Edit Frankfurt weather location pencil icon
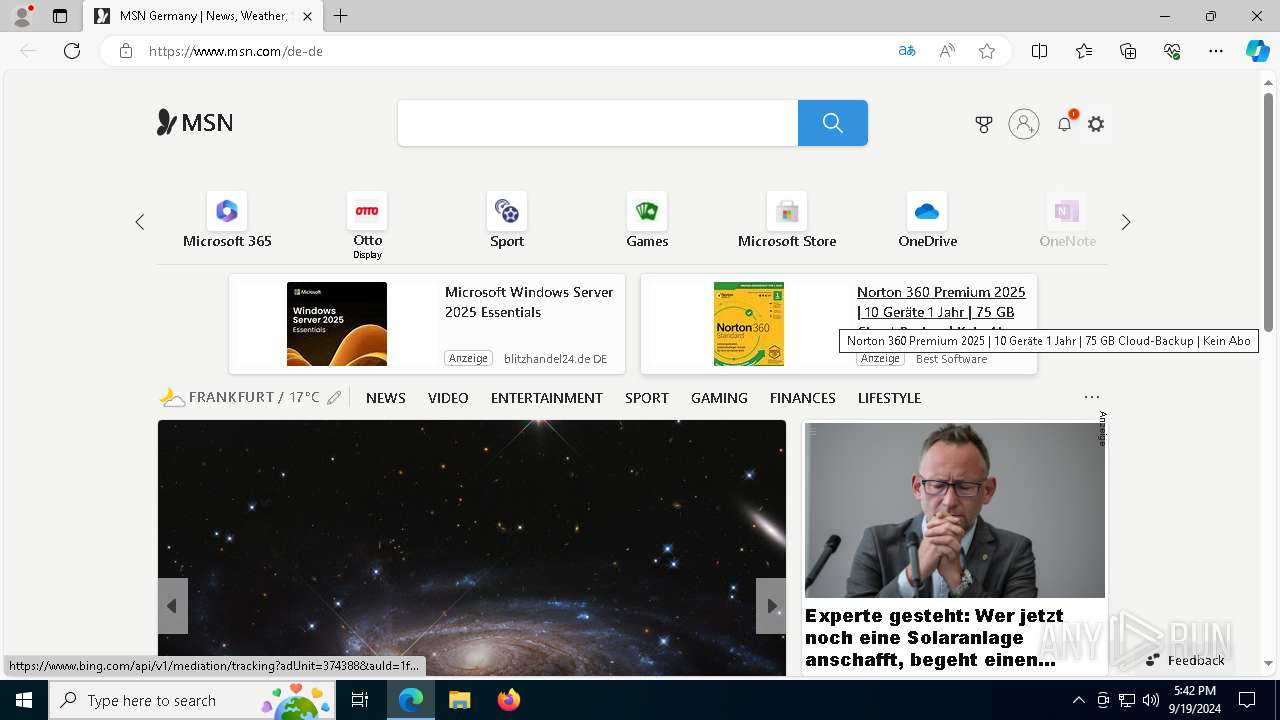 [334, 398]
